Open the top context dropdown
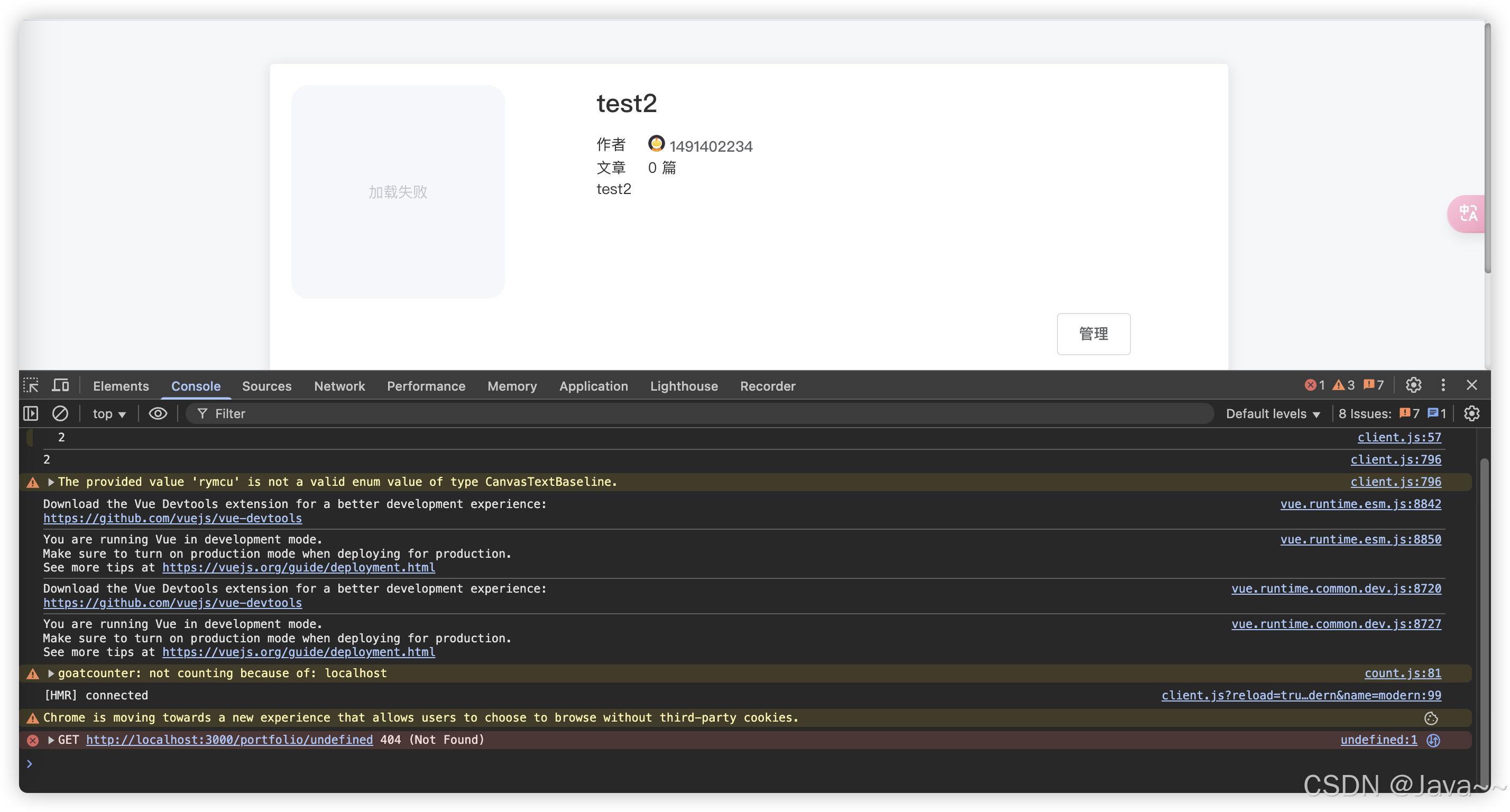This screenshot has height=812, width=1510. click(x=109, y=414)
